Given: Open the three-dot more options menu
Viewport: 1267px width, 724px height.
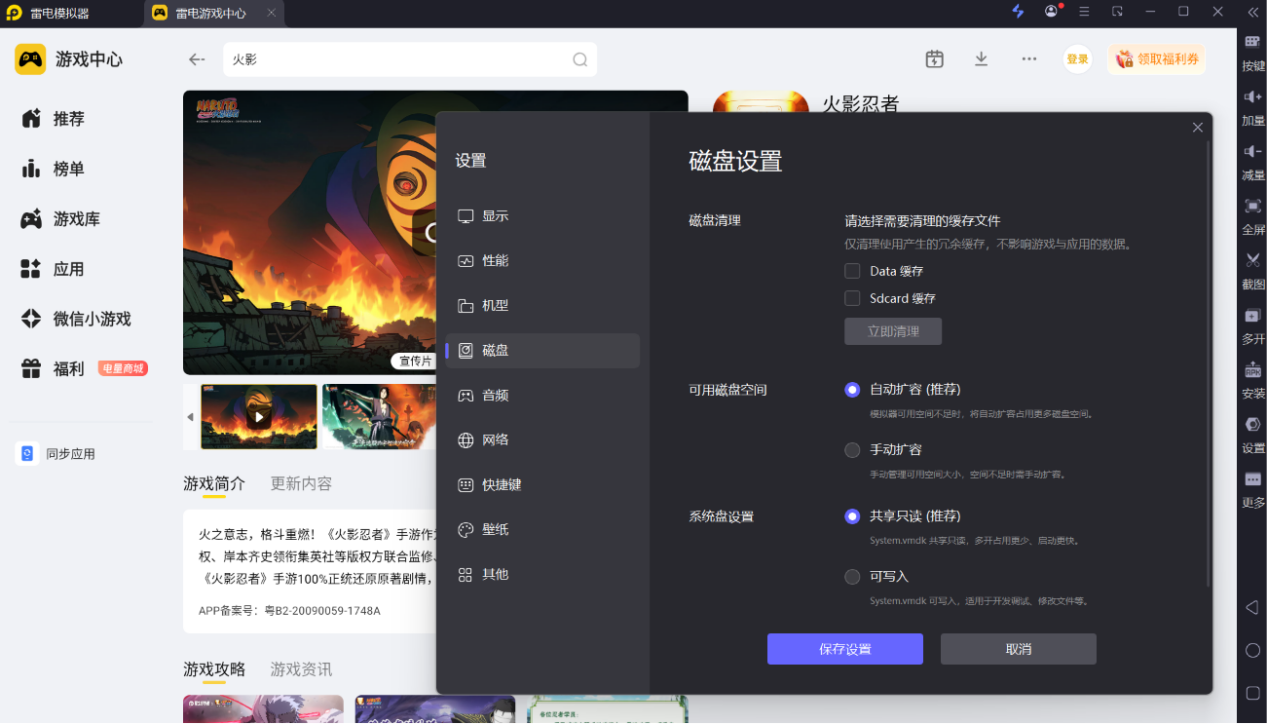Looking at the screenshot, I should (1029, 59).
